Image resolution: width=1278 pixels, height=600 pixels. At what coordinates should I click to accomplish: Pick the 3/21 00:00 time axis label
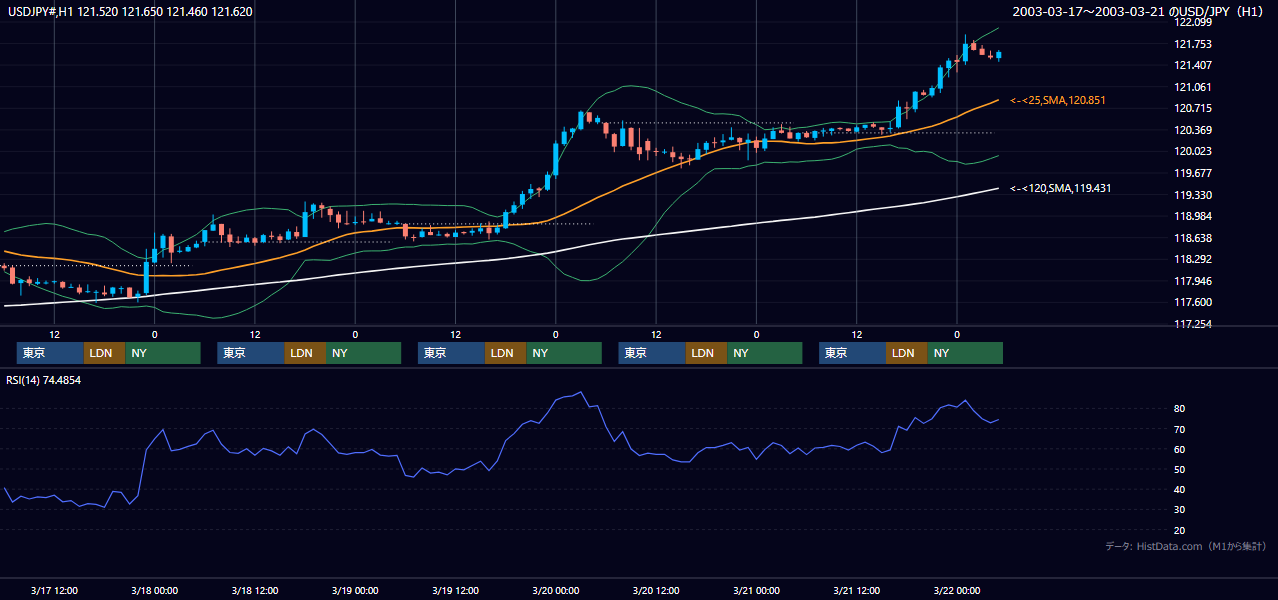[757, 590]
